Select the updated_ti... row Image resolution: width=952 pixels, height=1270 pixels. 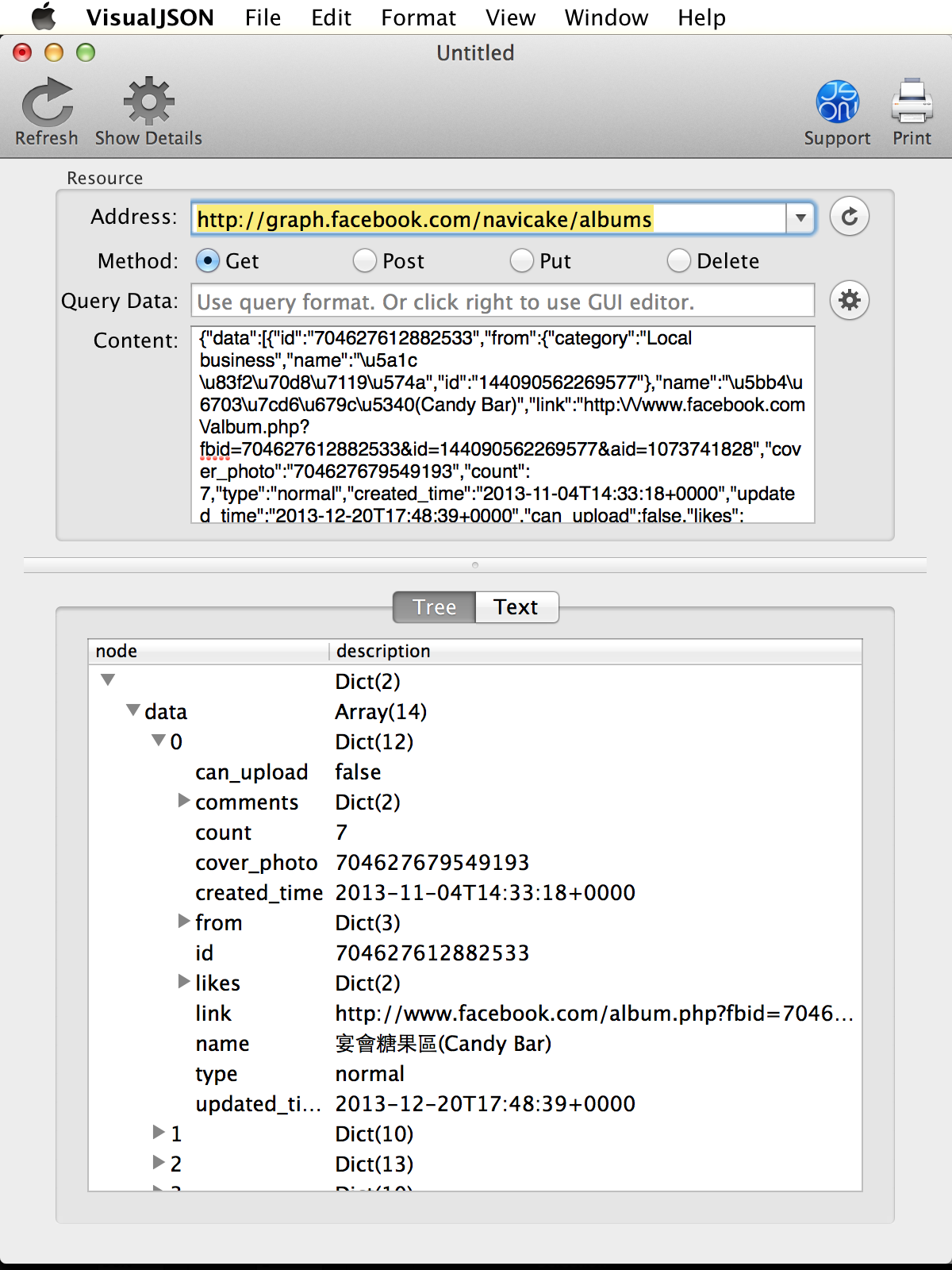tap(475, 1103)
